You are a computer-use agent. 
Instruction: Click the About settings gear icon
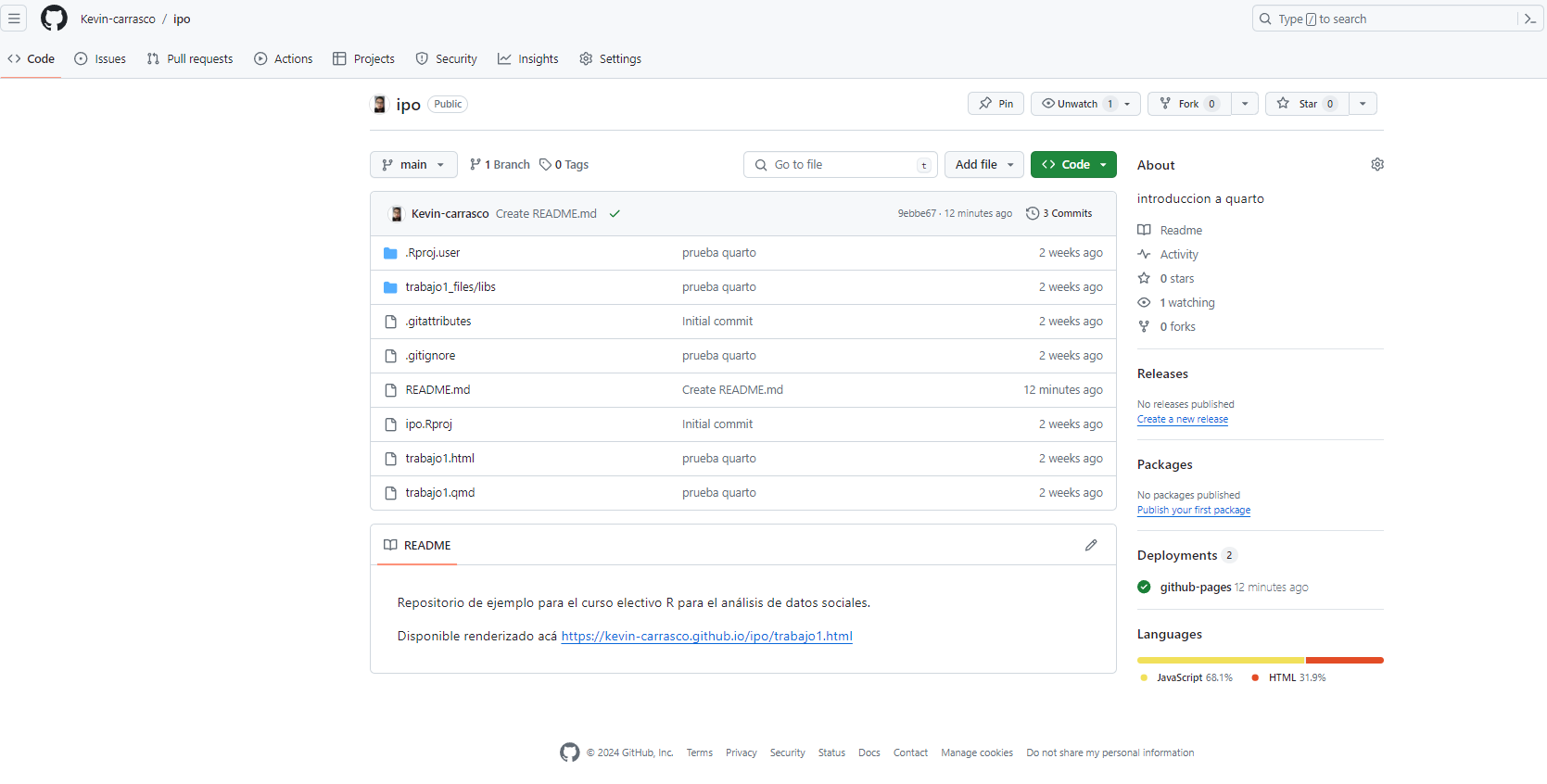pyautogui.click(x=1376, y=164)
